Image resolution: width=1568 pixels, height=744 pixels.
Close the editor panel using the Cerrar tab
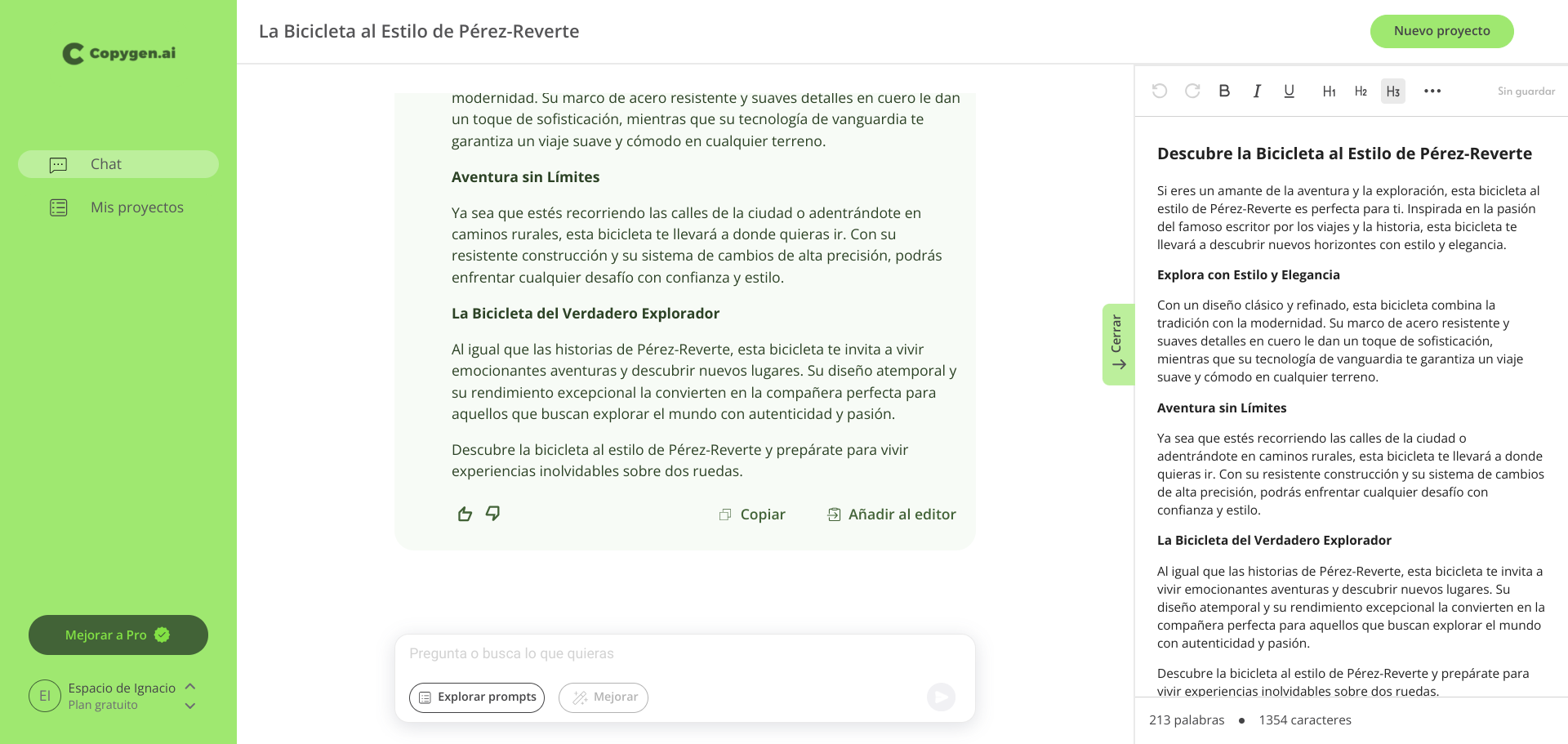1117,344
